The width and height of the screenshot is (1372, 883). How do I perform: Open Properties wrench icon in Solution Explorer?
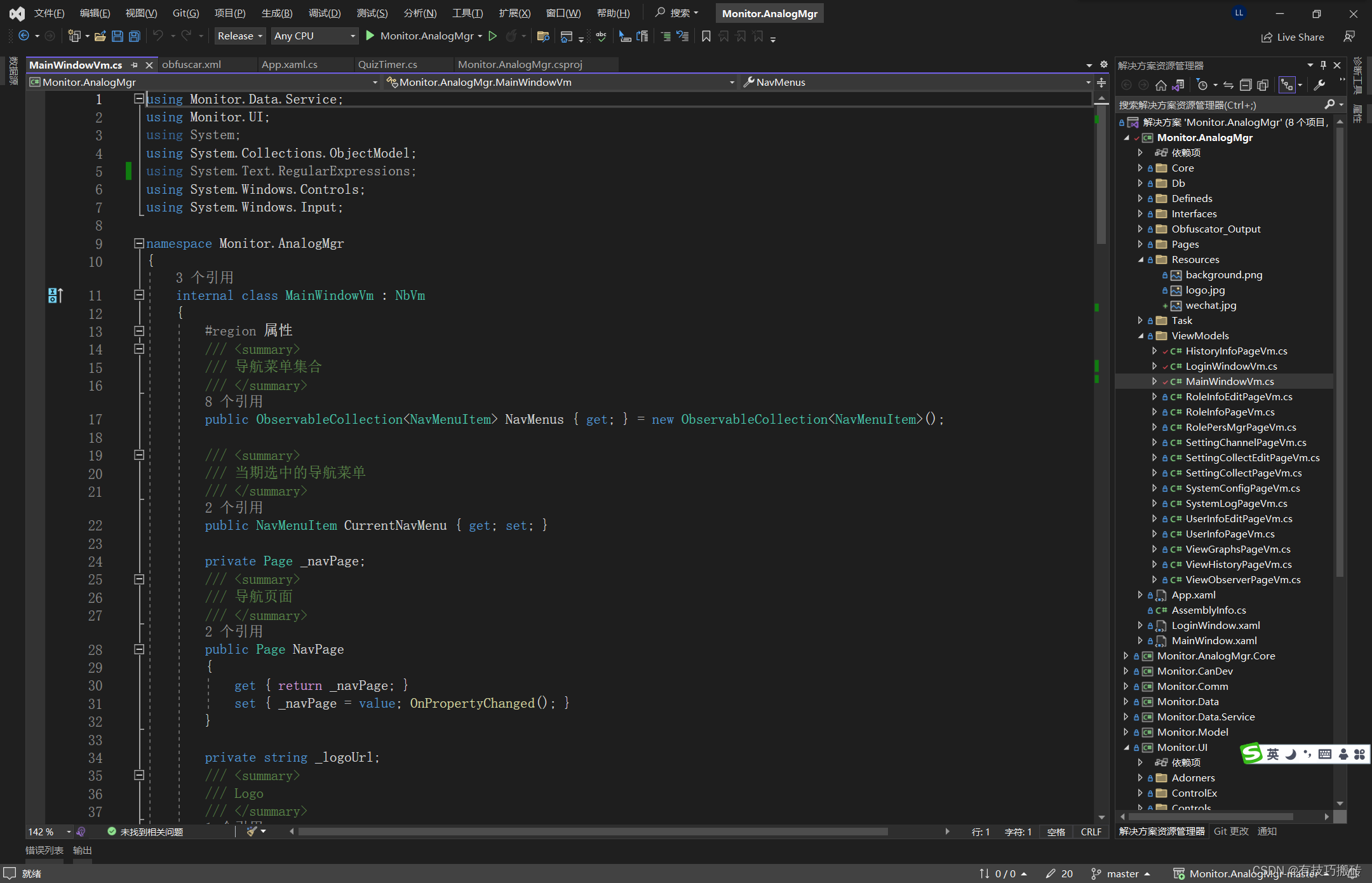[x=1319, y=85]
